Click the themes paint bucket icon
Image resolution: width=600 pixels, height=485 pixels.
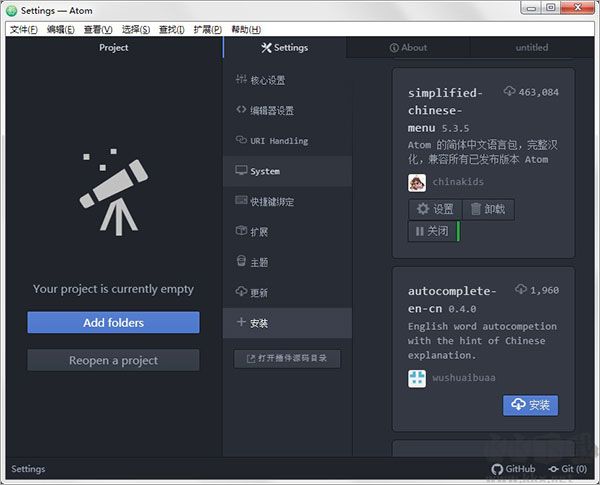[241, 261]
